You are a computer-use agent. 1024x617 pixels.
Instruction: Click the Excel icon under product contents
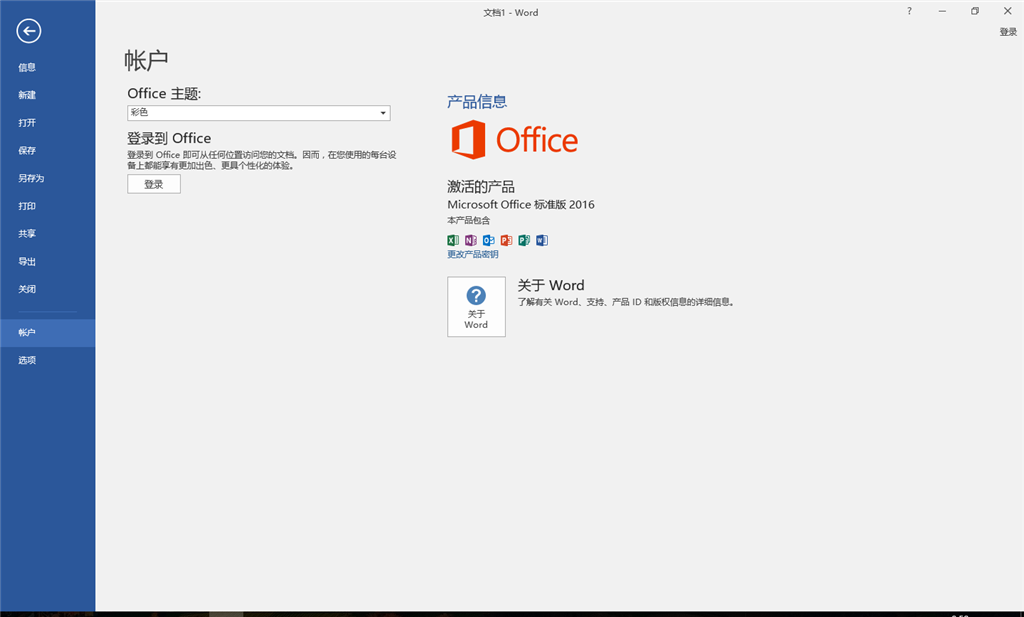pos(453,240)
